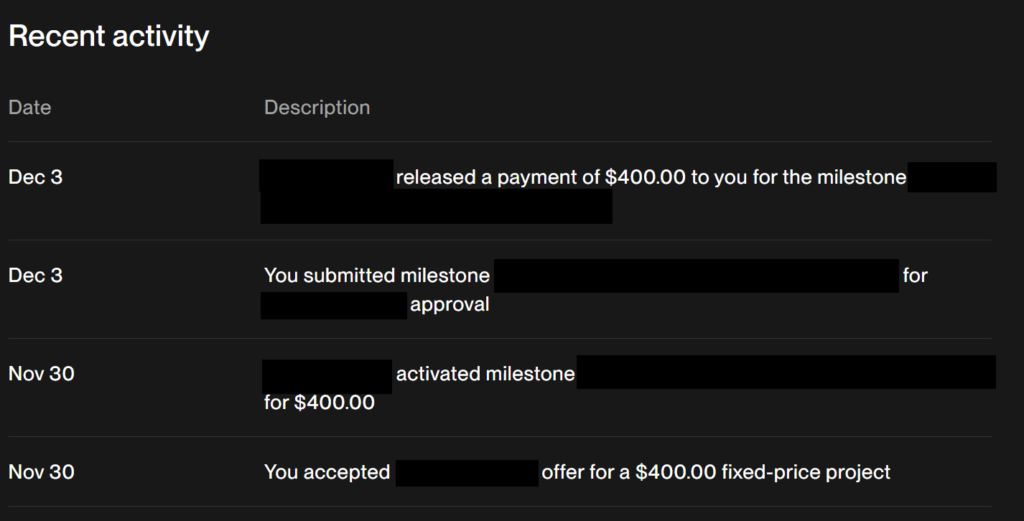This screenshot has height=521, width=1024.
Task: Select the Dec 3 date of the payment released row
Action: pos(35,177)
